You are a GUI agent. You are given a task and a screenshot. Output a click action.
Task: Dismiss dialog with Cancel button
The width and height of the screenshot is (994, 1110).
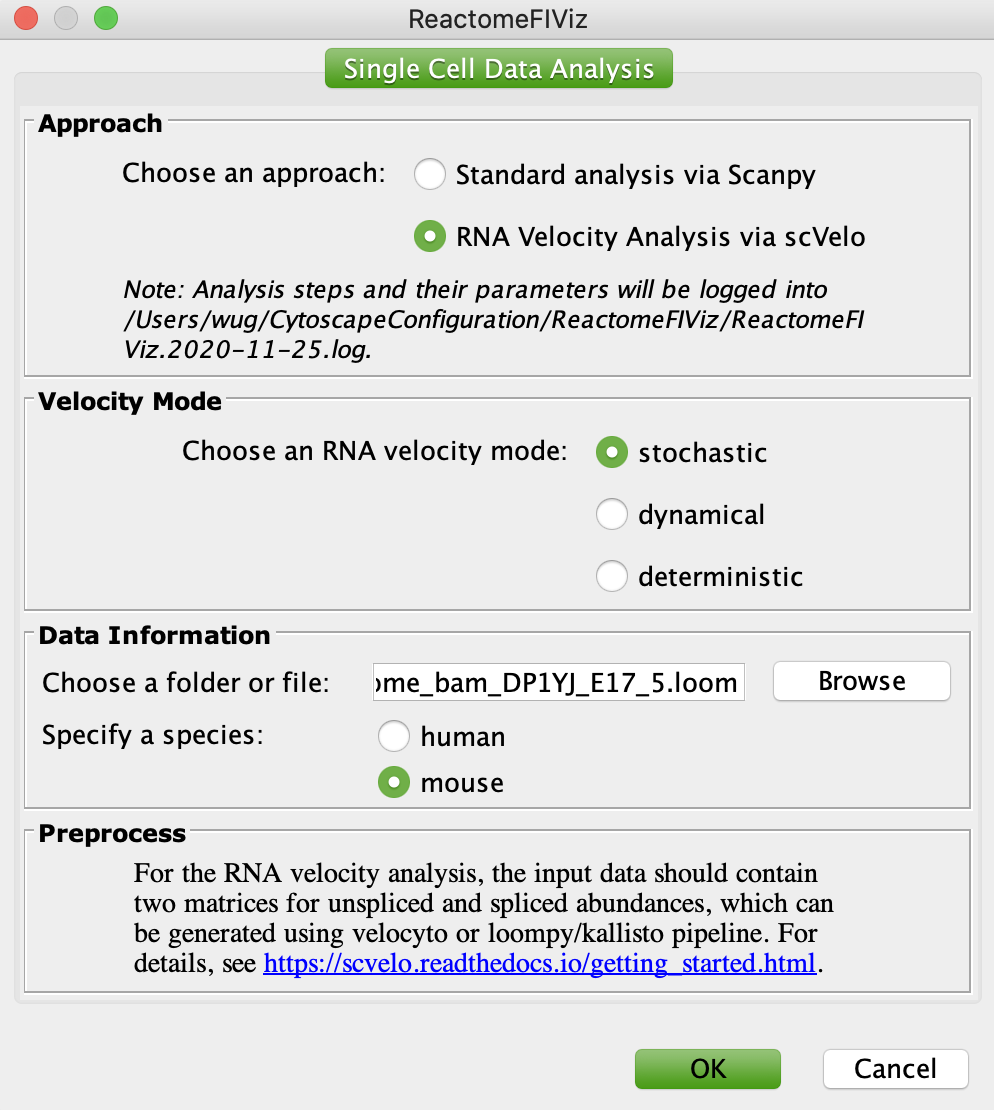coord(896,1069)
